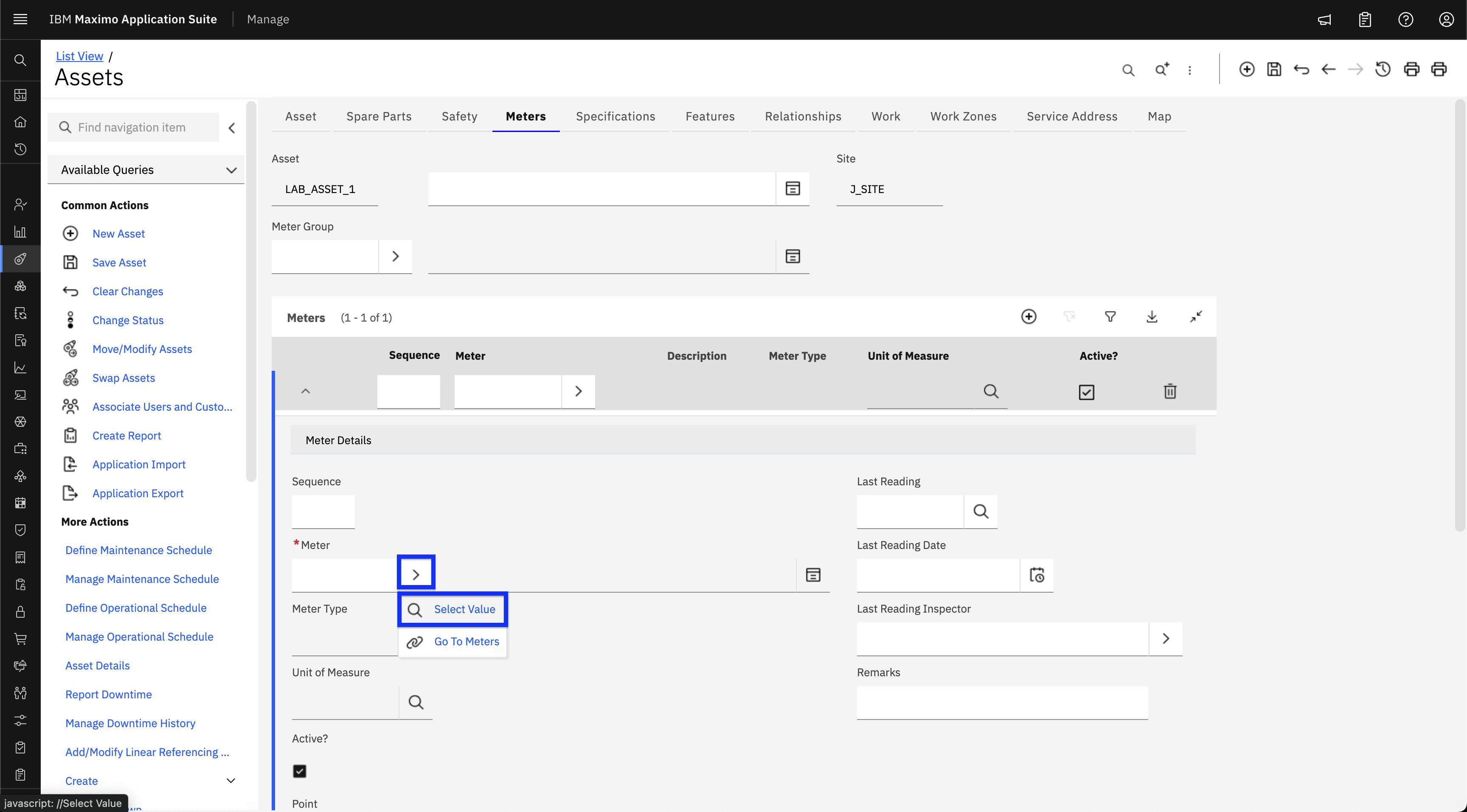1467x812 pixels.
Task: Download the Meters table data
Action: (x=1152, y=317)
